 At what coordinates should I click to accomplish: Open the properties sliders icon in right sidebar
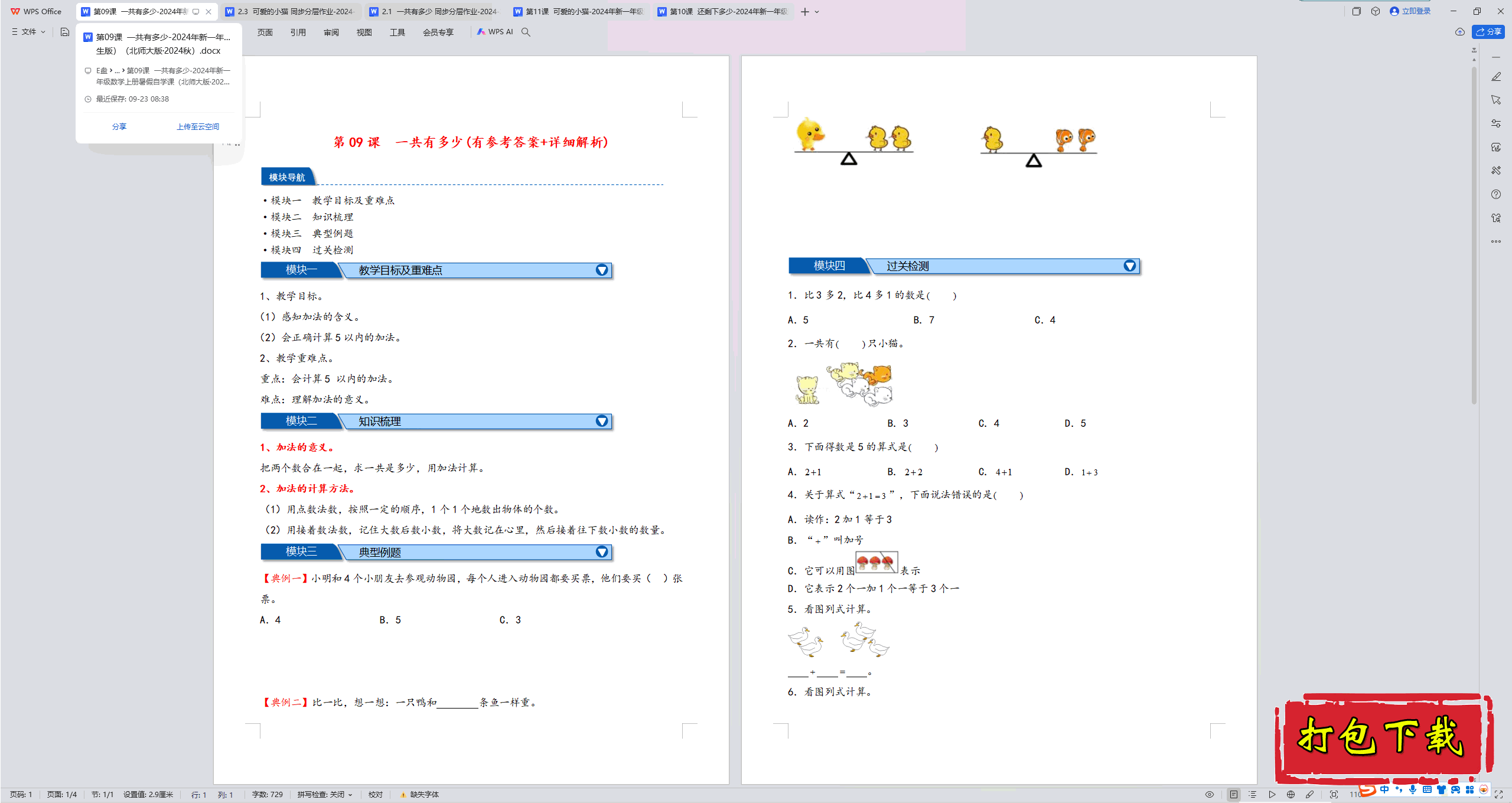1496,123
